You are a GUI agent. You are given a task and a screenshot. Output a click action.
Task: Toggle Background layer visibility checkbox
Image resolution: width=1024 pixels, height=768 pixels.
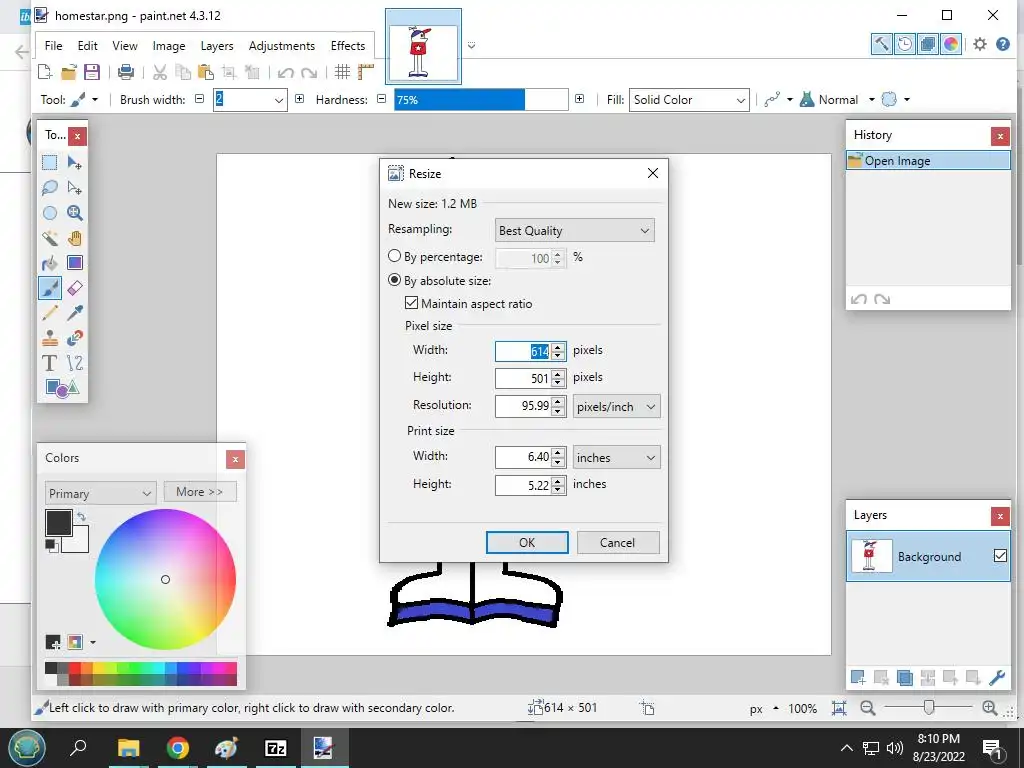click(1000, 556)
